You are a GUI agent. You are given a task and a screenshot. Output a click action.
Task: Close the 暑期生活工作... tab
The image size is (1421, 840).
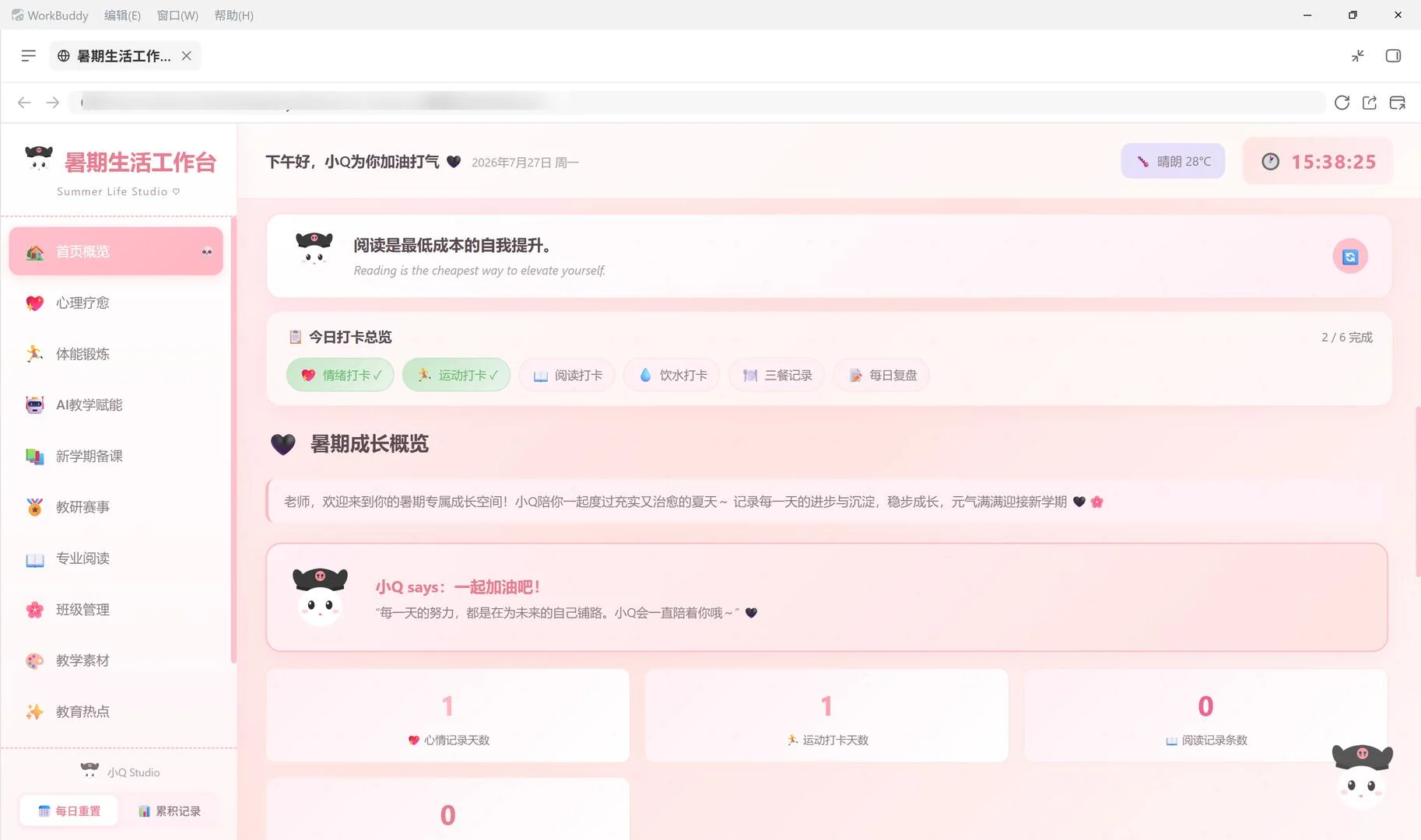pos(187,55)
